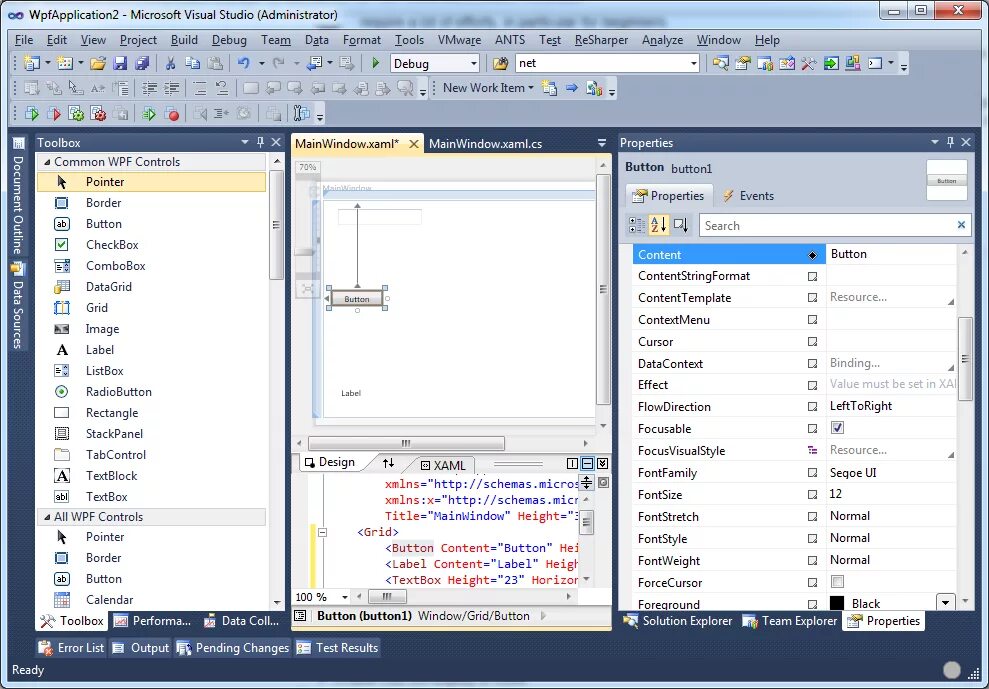Switch to the MainWindow.xaml.cs tab
989x689 pixels.
pos(485,144)
